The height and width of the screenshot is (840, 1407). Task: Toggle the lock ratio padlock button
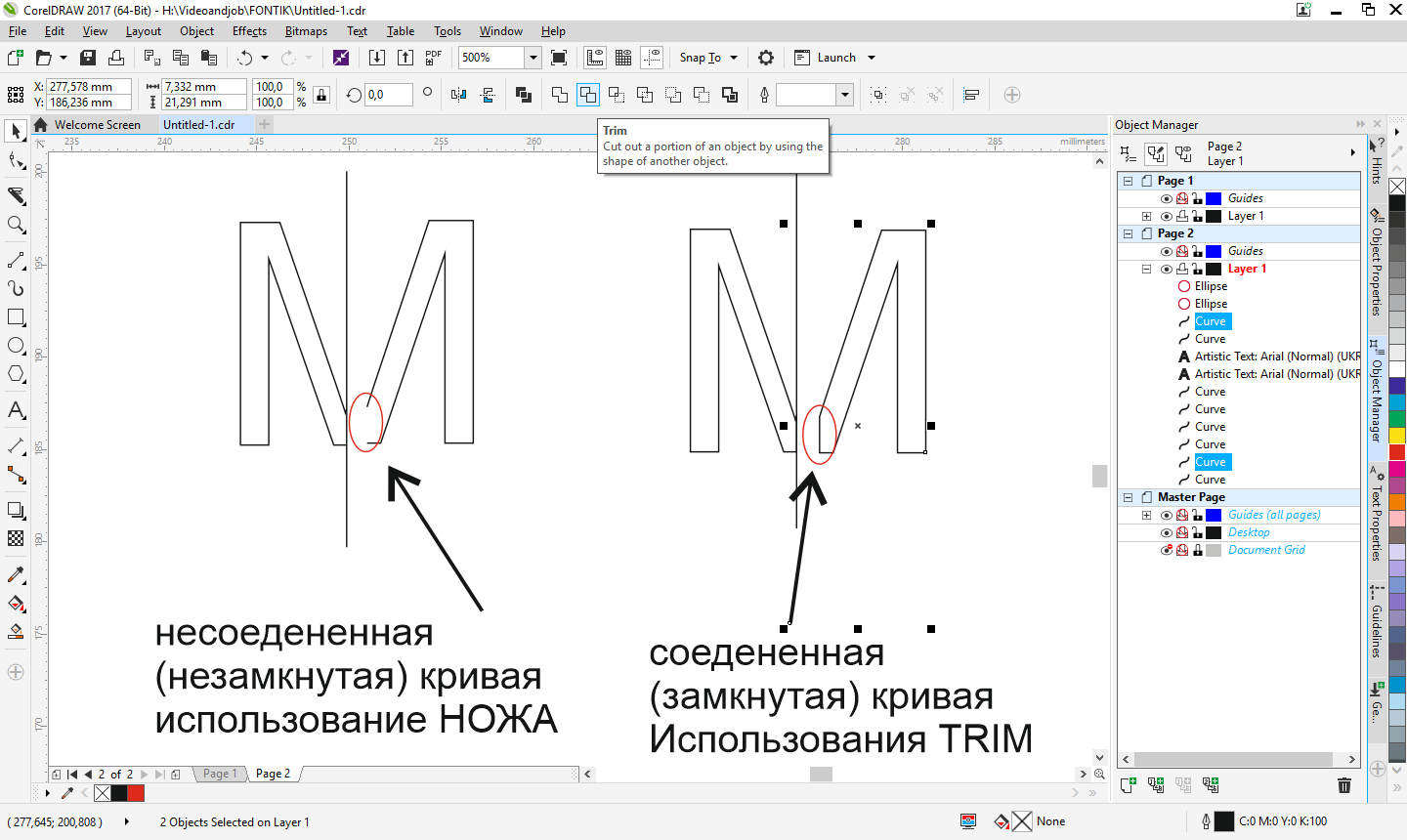pyautogui.click(x=322, y=95)
